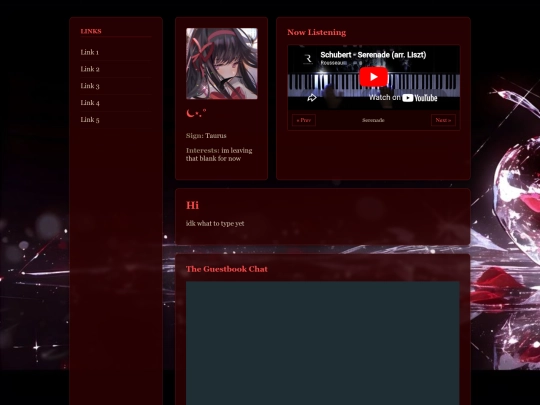
Task: Click the 'Hi' heading
Action: (x=192, y=205)
